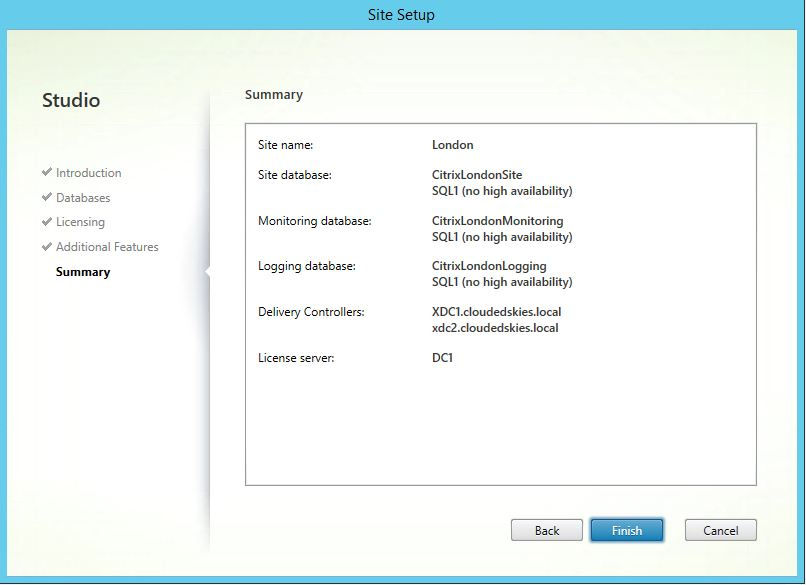806x585 pixels.
Task: Click the CitrixLondonMonitoring database name
Action: pos(498,221)
